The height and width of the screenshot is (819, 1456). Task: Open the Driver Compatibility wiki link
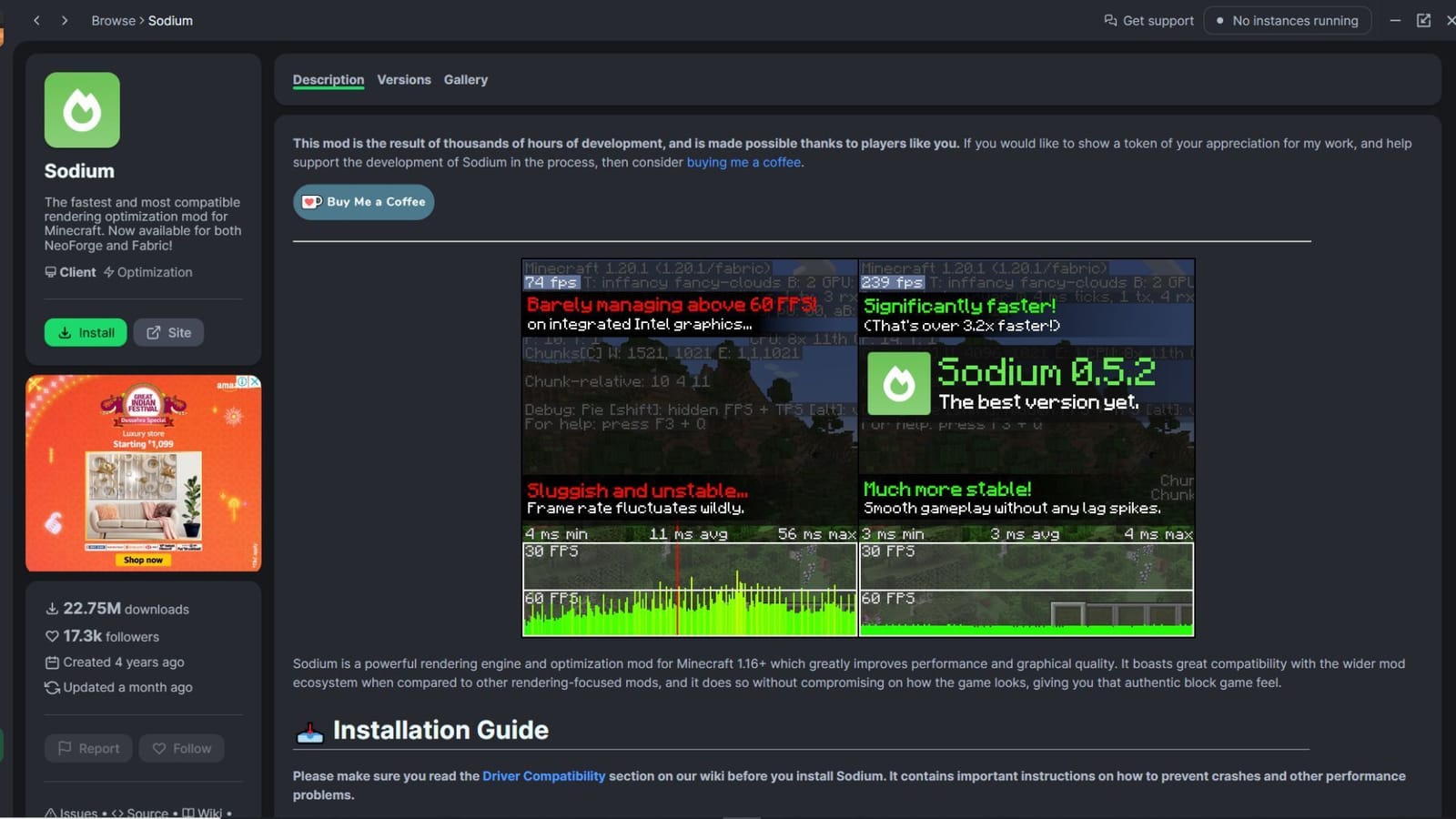tap(543, 775)
